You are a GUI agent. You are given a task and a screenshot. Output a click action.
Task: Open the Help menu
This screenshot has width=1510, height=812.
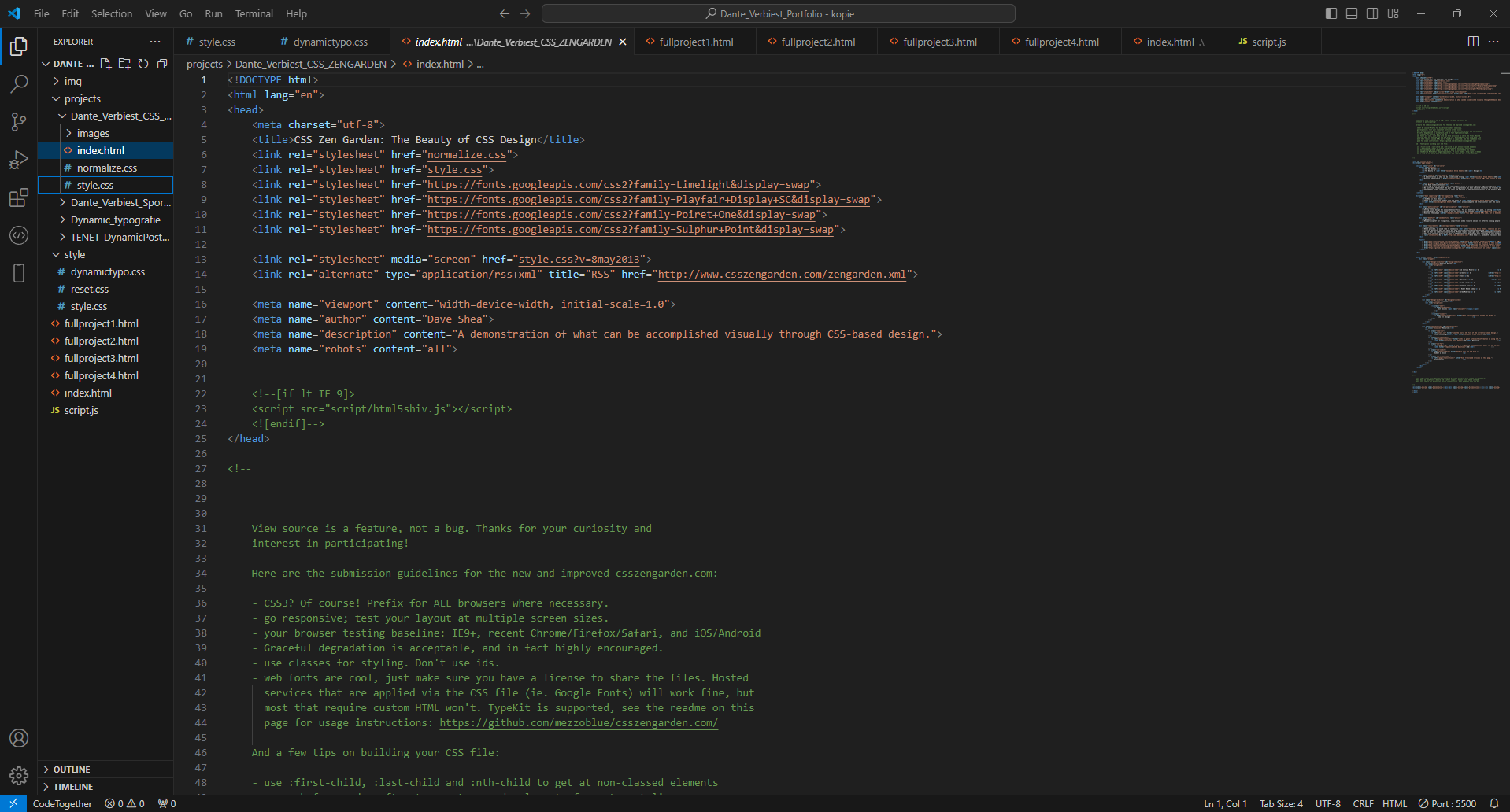[x=297, y=13]
